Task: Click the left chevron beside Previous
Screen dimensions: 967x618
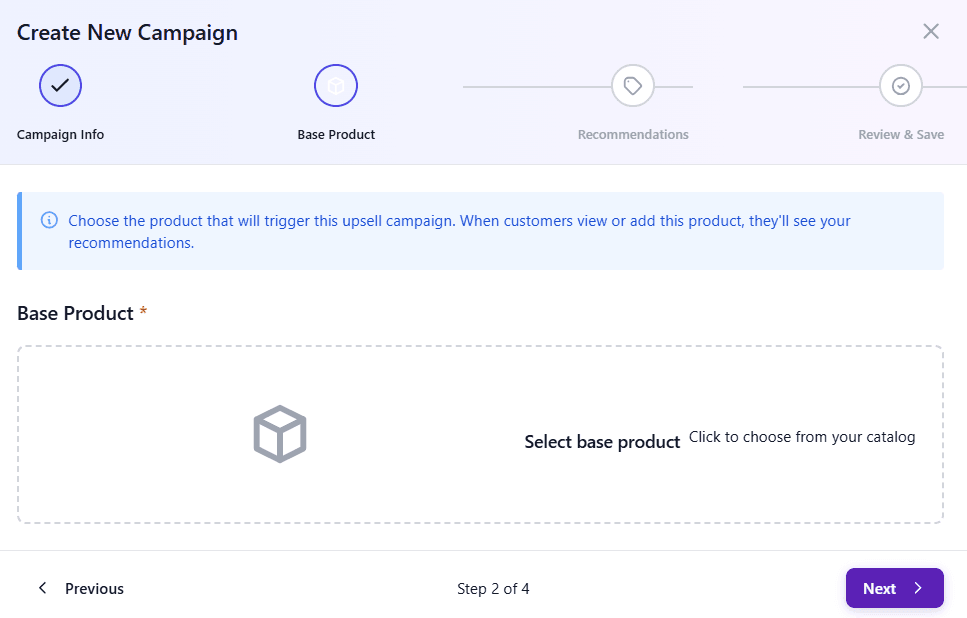Action: pos(42,588)
